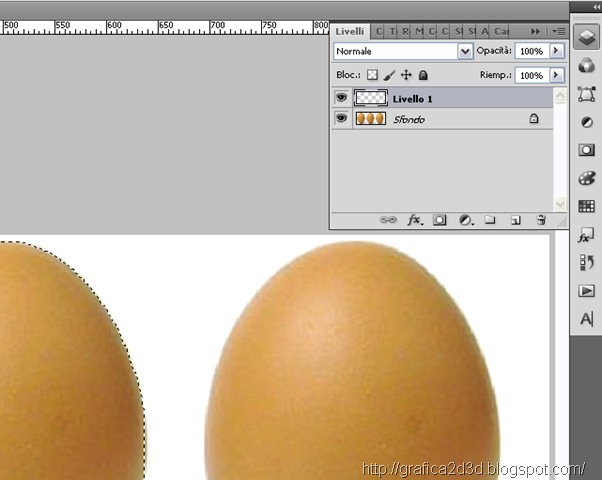Expand the Riemp. fill slider arrow
Screen dimensions: 602x480
coord(557,75)
